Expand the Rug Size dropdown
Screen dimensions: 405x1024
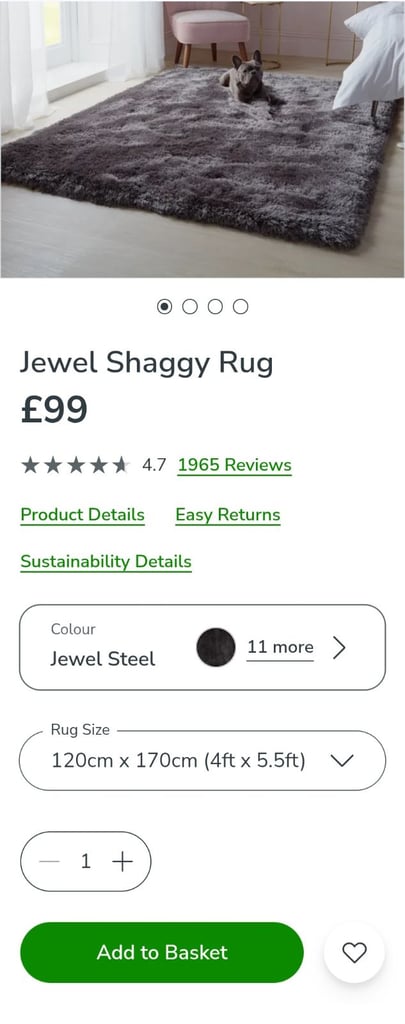(x=202, y=761)
